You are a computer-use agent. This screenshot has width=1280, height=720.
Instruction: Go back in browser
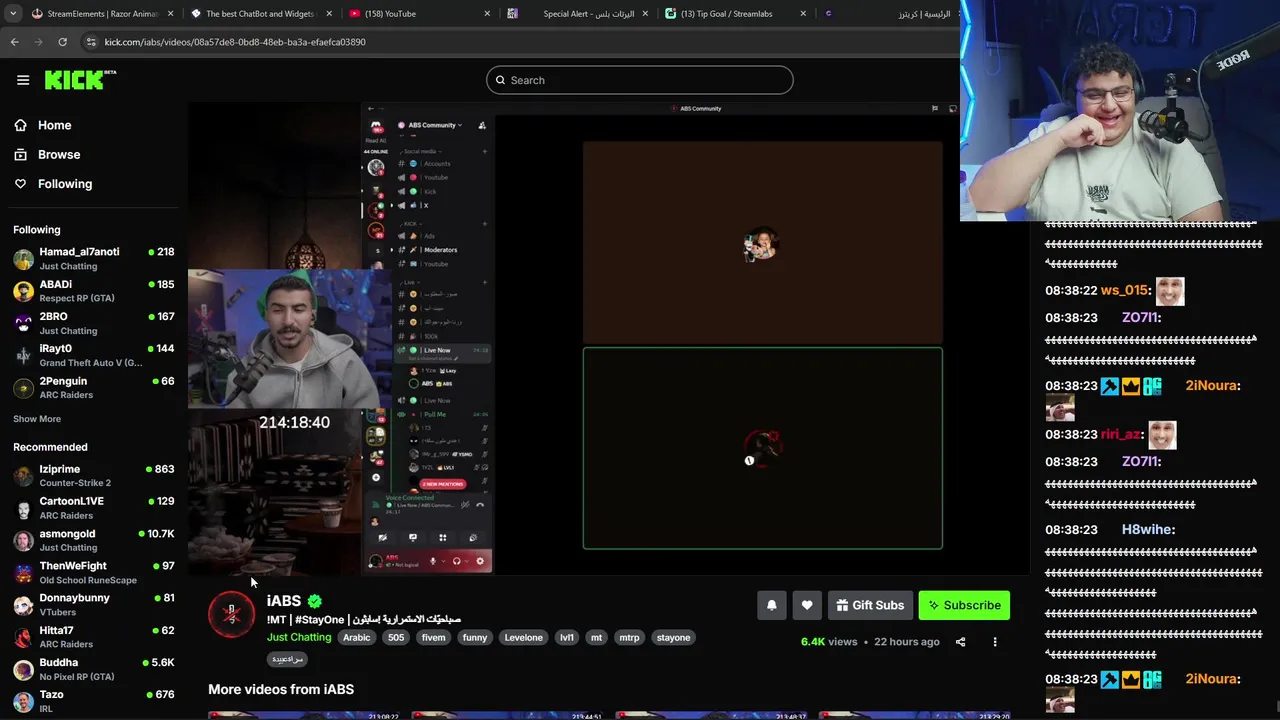(15, 42)
